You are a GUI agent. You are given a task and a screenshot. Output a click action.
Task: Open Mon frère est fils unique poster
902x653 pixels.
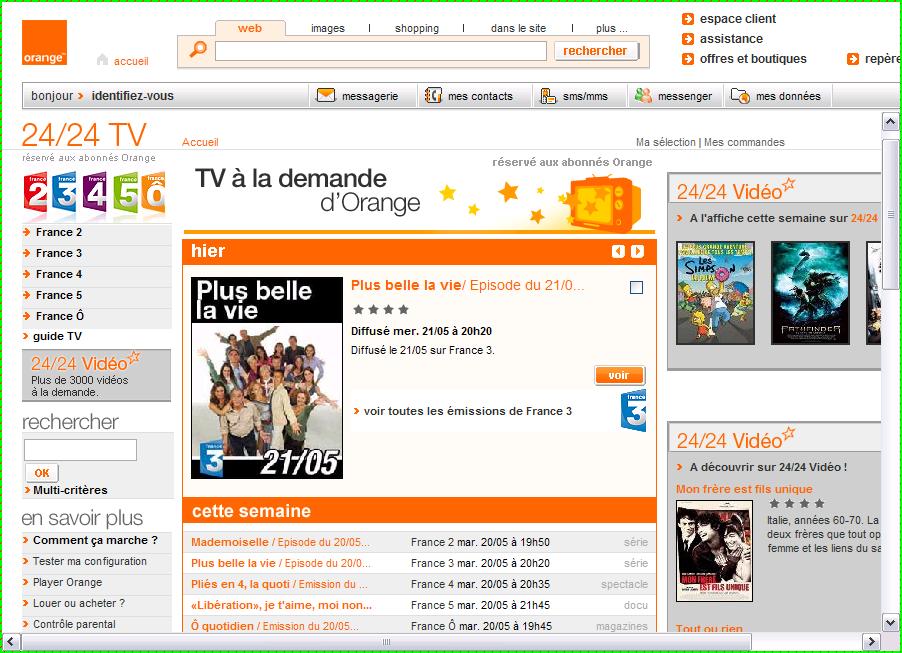pos(714,551)
